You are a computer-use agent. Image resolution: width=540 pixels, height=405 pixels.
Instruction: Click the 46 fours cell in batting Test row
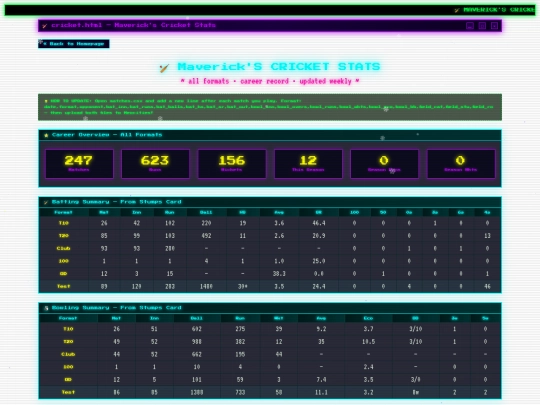tap(487, 286)
